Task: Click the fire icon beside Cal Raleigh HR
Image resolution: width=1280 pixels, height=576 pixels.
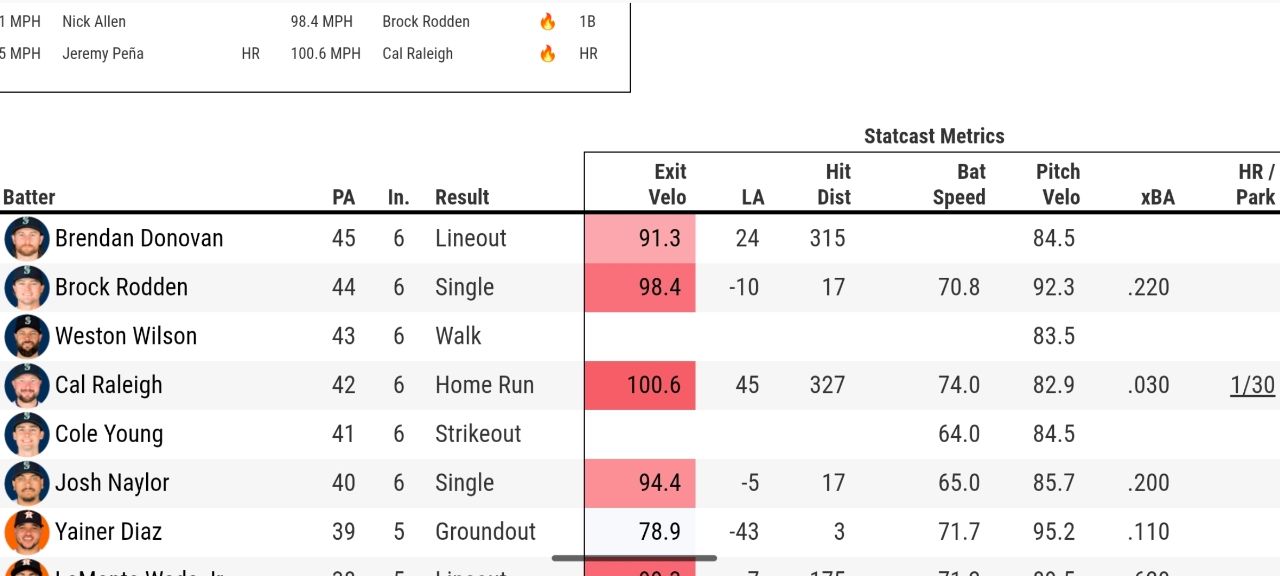Action: [547, 54]
